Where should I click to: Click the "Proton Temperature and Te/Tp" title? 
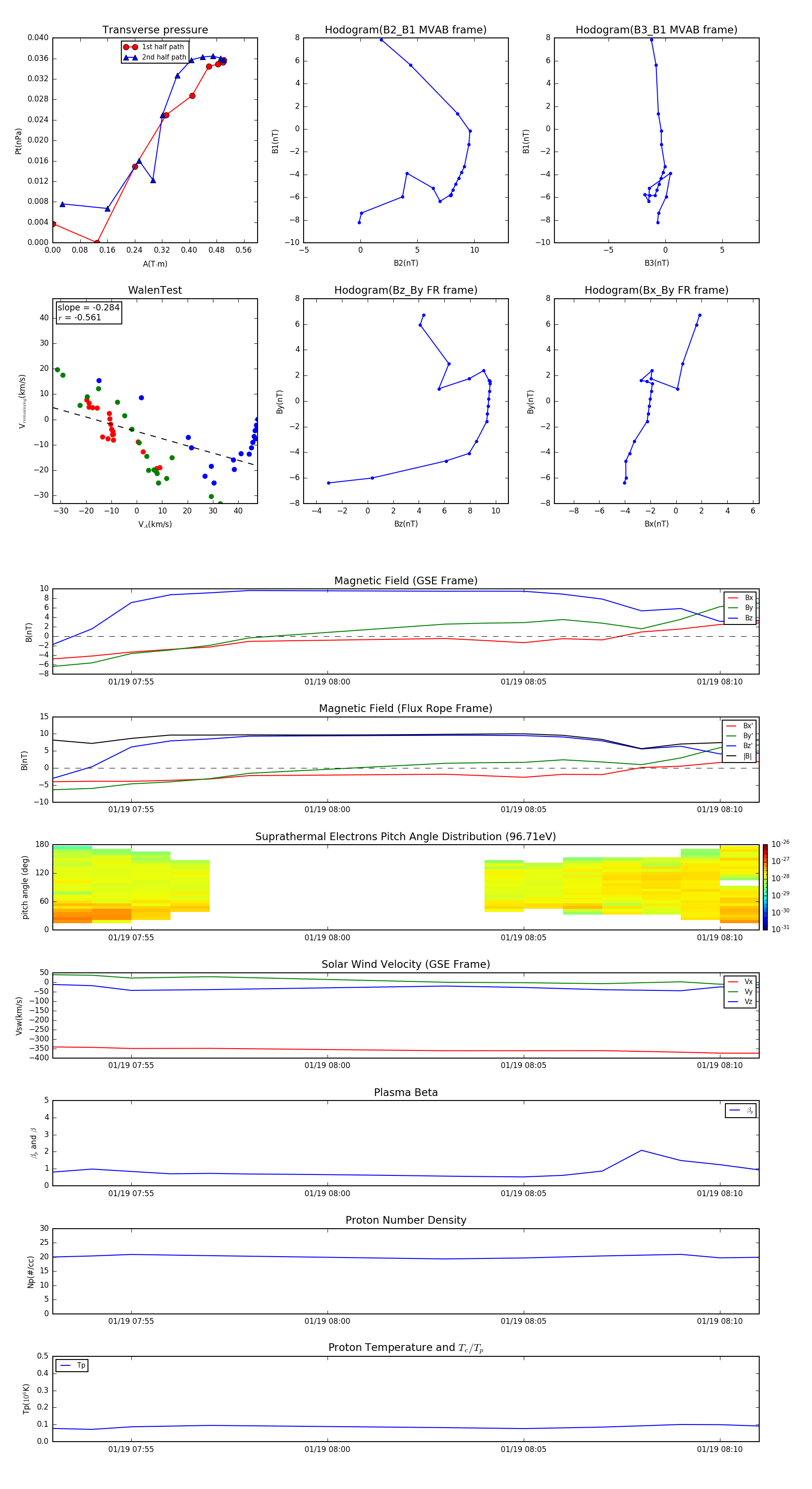406,1349
